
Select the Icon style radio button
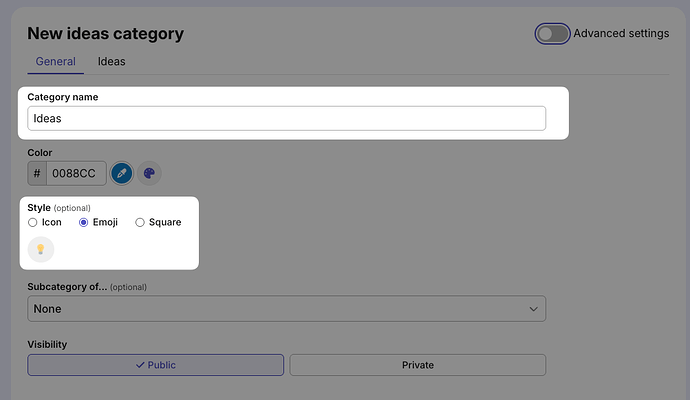(33, 223)
